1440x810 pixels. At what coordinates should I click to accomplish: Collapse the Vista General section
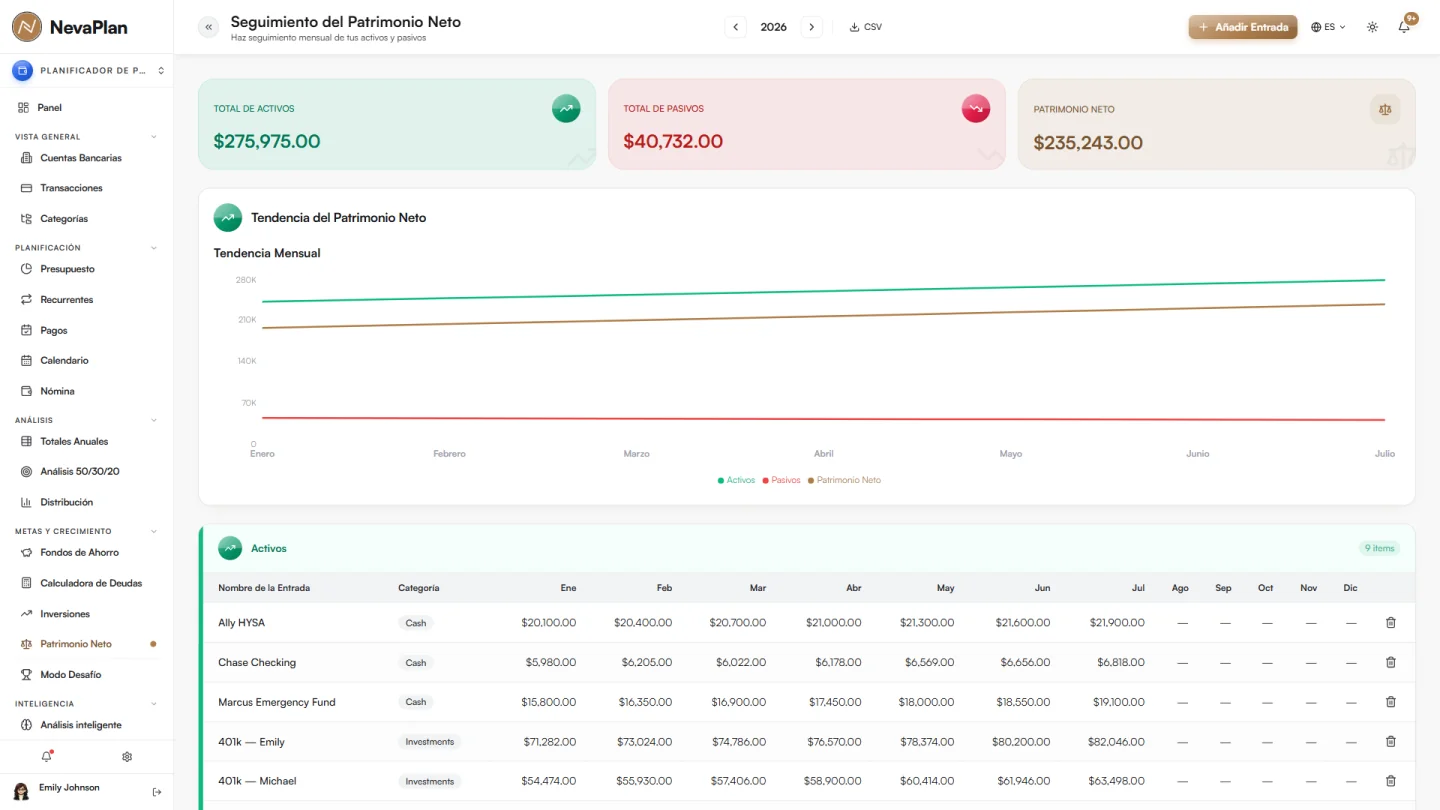pos(154,137)
